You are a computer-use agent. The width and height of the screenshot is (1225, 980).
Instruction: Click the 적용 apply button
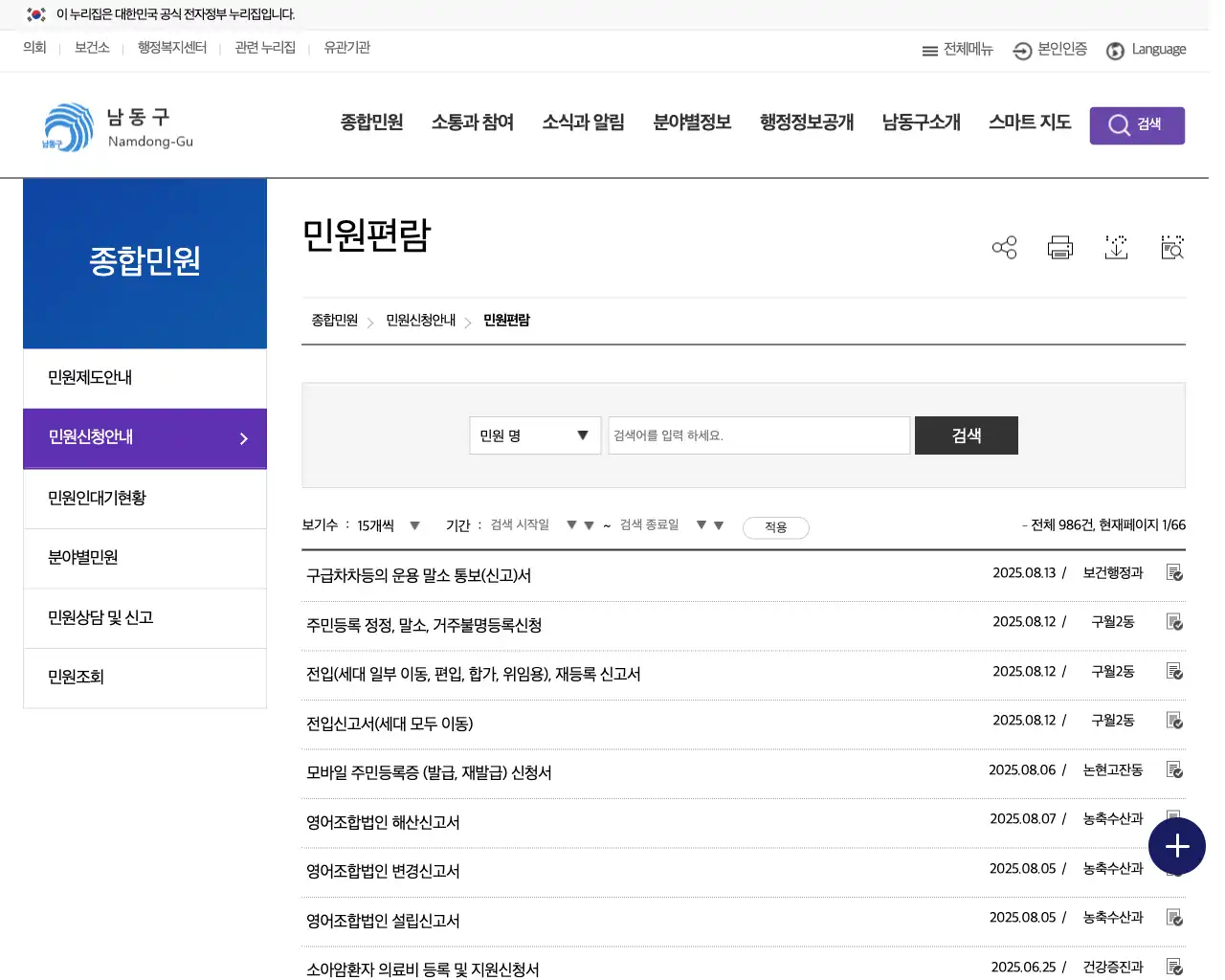tap(775, 526)
